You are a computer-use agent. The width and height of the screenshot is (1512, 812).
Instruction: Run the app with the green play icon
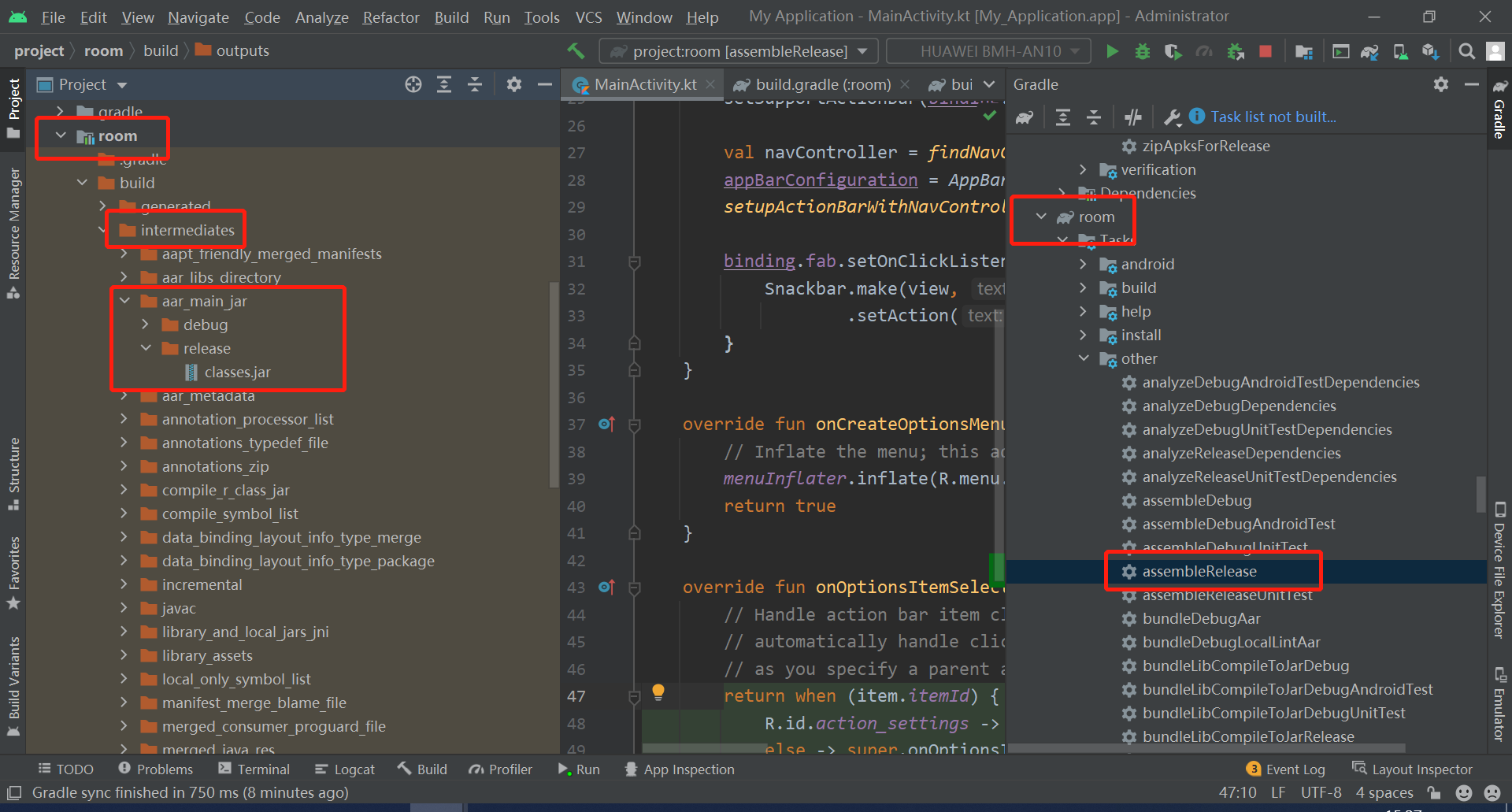(1112, 51)
